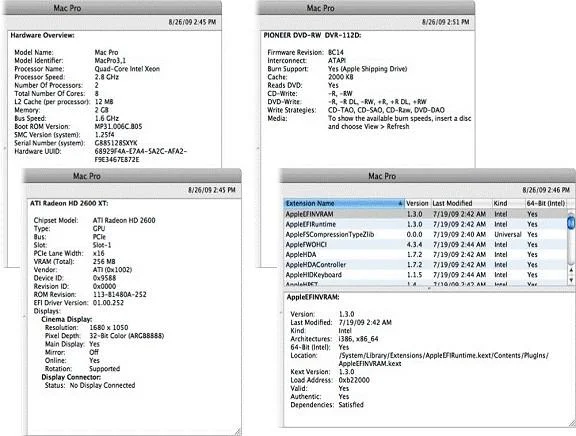The height and width of the screenshot is (436, 576).
Task: Click resize grip of extensions window
Action: click(x=572, y=423)
